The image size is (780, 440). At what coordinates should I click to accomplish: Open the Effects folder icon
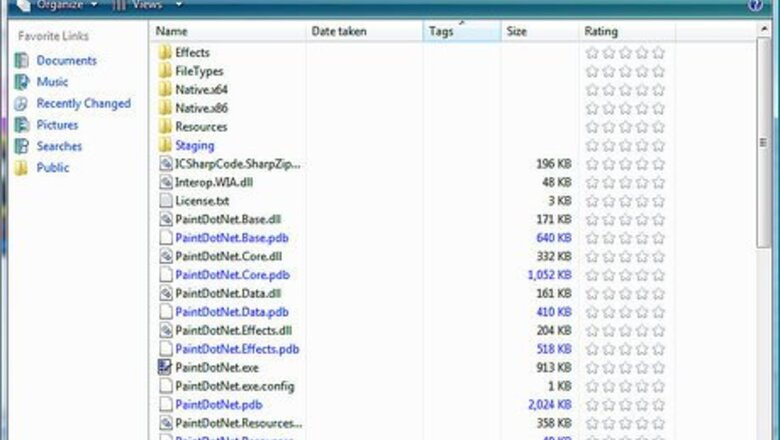pos(165,52)
